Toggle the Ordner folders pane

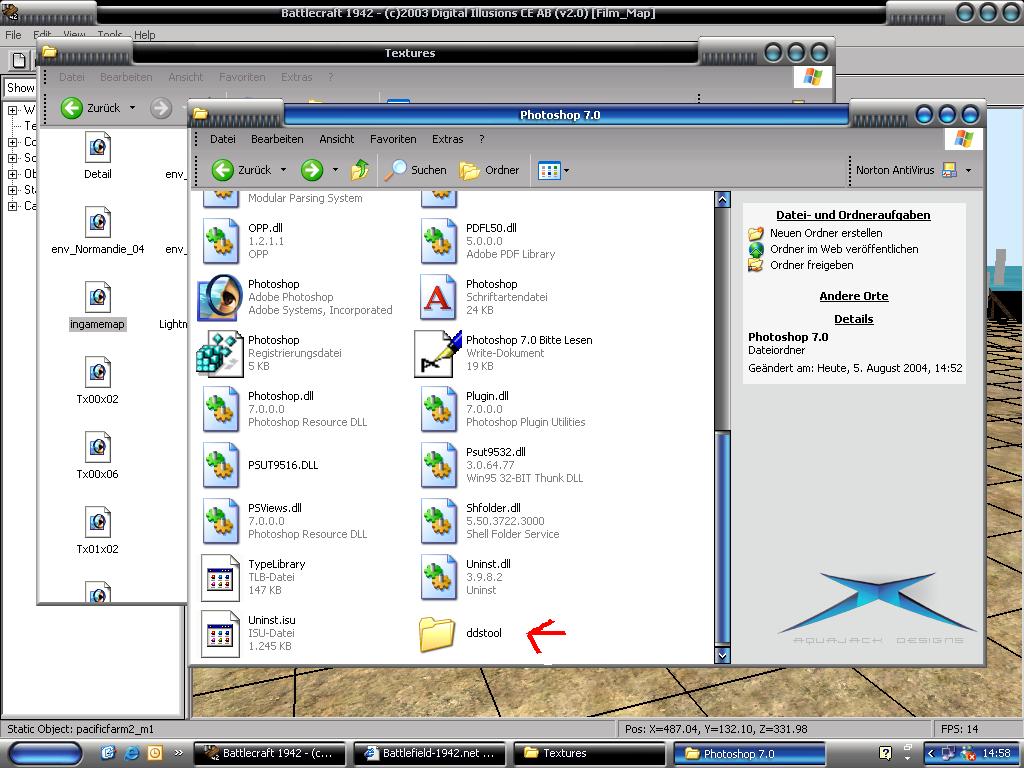click(489, 170)
